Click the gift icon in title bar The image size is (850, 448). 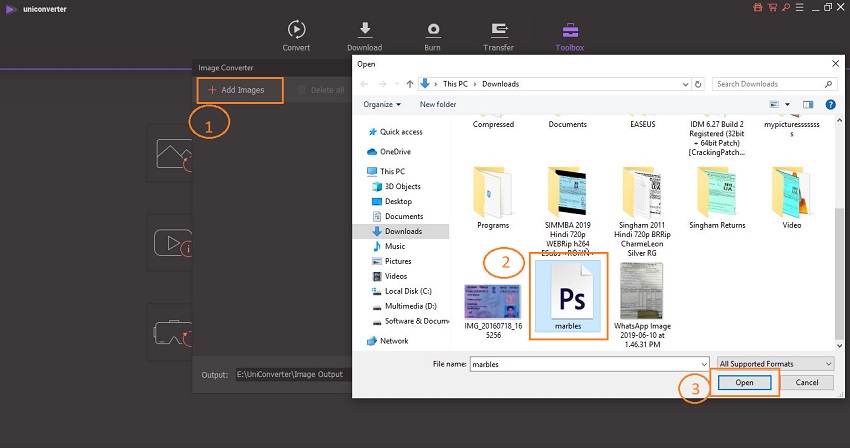[x=758, y=8]
